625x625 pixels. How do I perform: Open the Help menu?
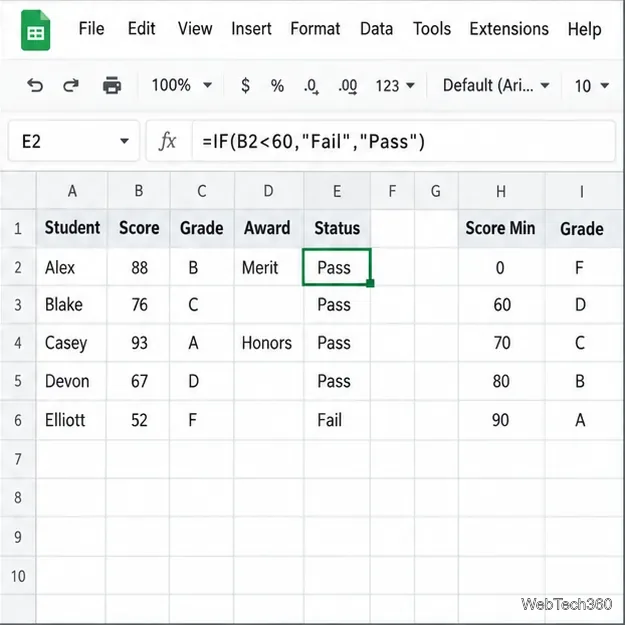click(584, 29)
